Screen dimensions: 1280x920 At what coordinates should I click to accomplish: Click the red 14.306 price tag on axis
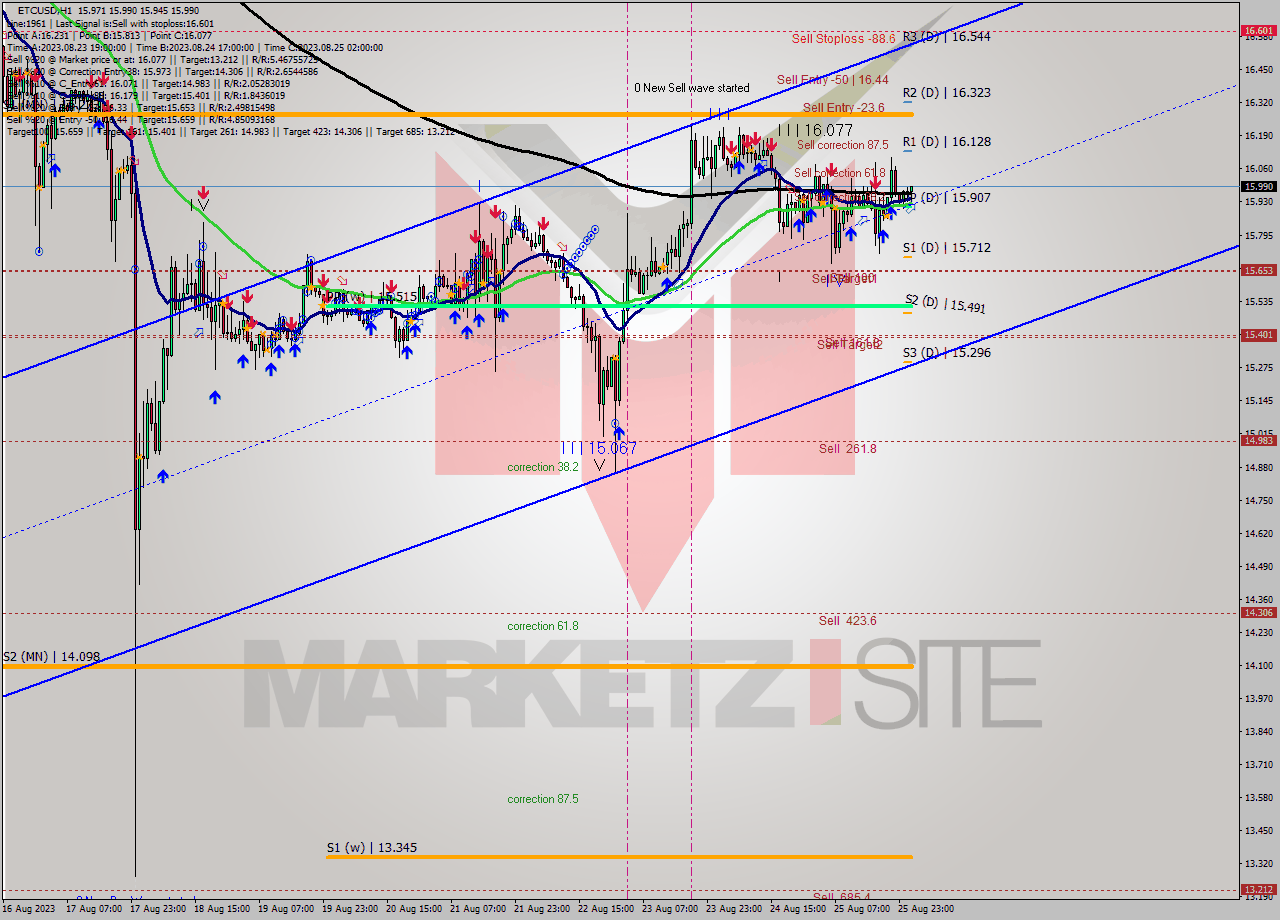click(1257, 613)
